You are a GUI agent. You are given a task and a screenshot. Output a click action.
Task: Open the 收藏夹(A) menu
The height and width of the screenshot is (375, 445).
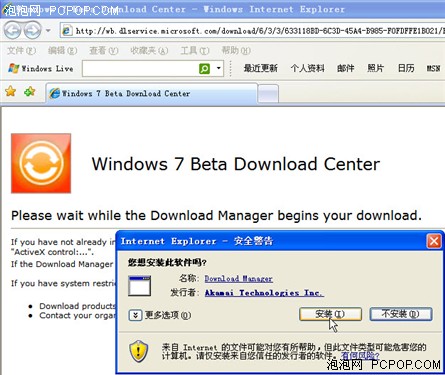[149, 51]
